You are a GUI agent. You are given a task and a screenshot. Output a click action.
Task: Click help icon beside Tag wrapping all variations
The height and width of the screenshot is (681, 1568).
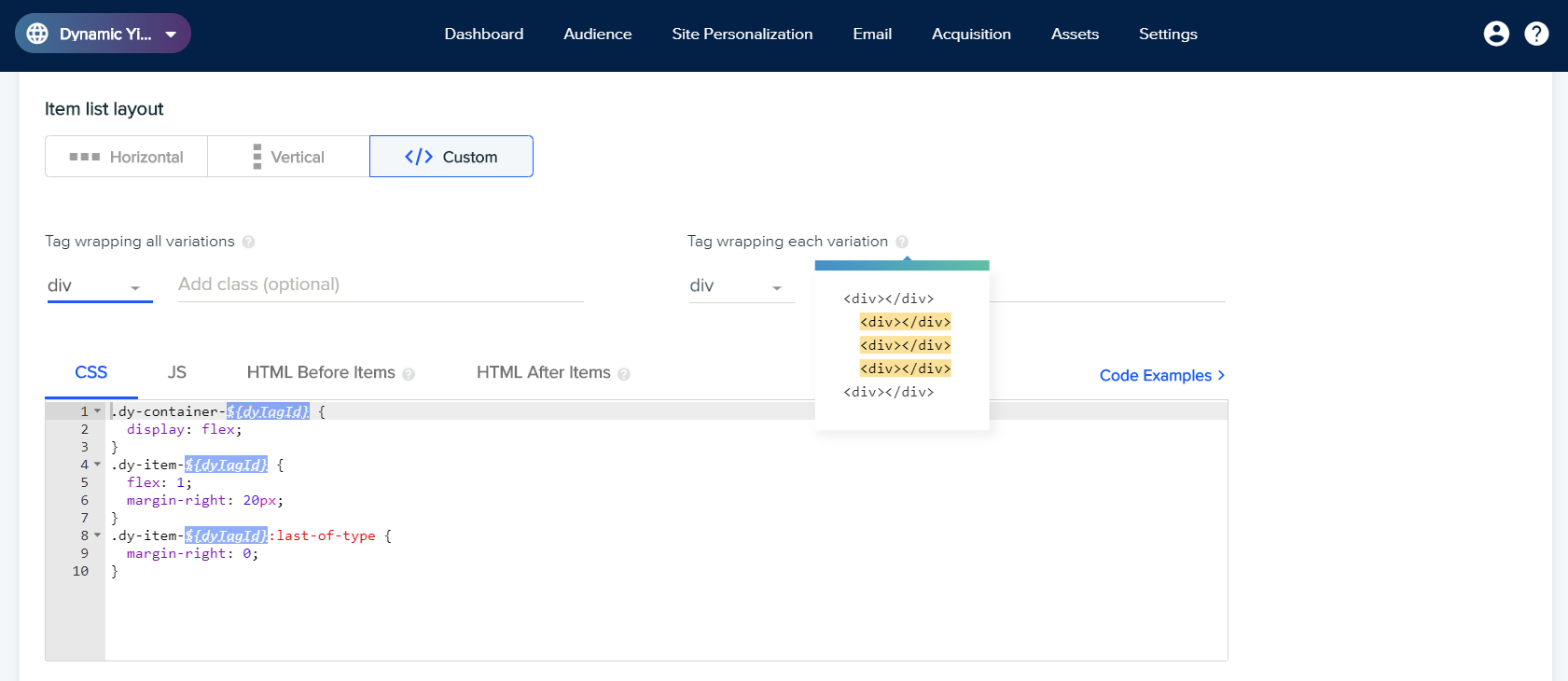tap(248, 242)
